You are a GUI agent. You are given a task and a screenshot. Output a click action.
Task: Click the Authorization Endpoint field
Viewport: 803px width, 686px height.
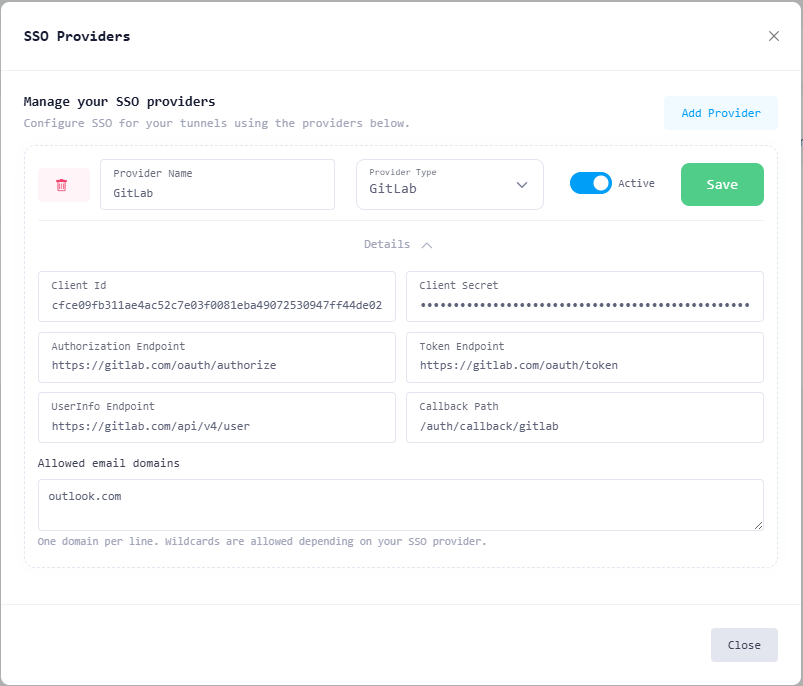point(216,366)
